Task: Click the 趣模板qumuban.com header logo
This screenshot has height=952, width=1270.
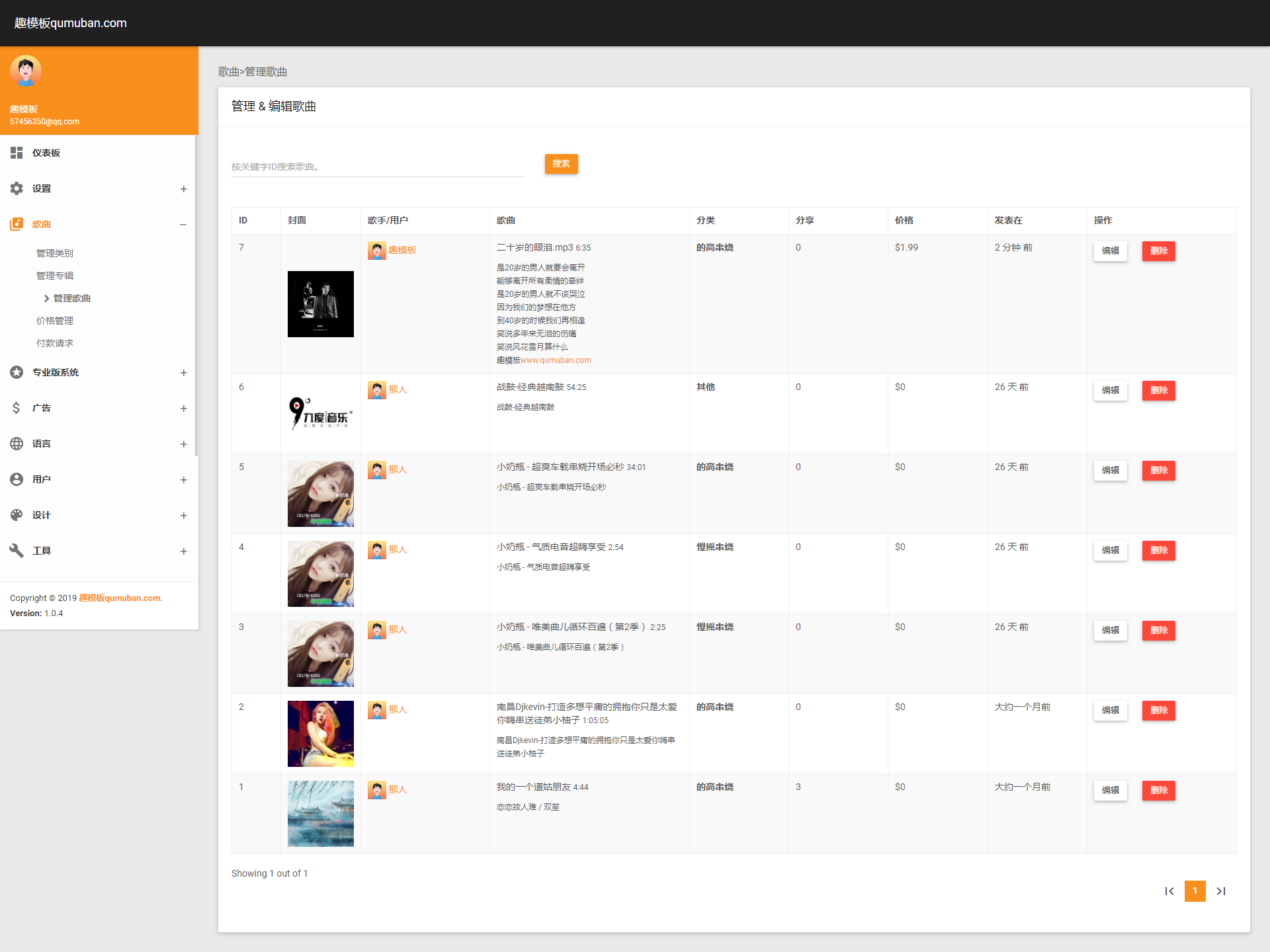Action: (x=70, y=23)
